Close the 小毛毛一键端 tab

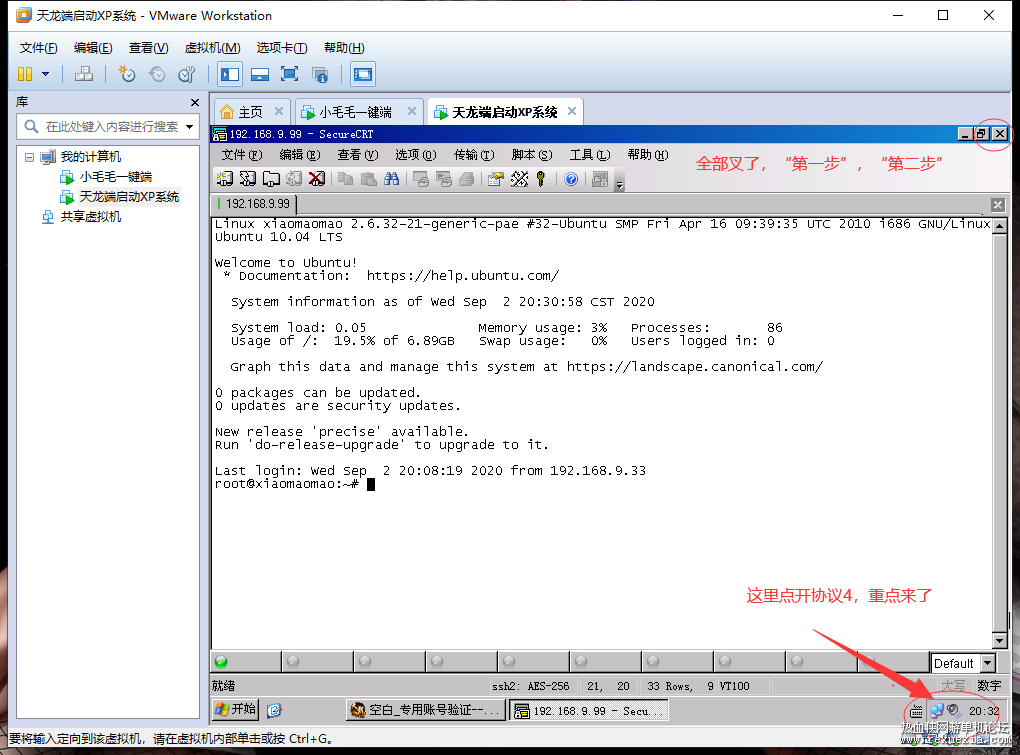pos(412,111)
